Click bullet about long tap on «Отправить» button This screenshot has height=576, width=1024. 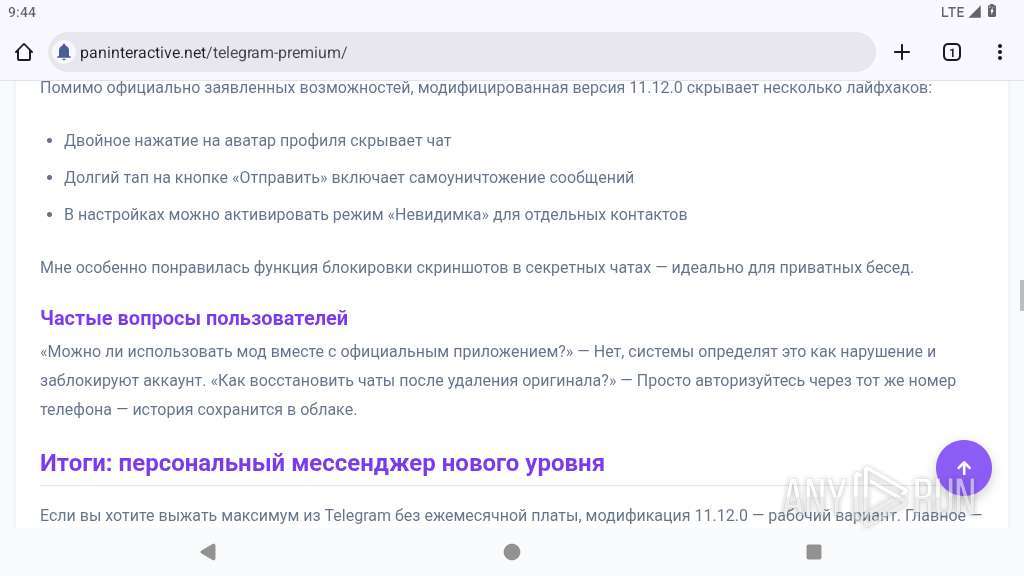pyautogui.click(x=349, y=178)
